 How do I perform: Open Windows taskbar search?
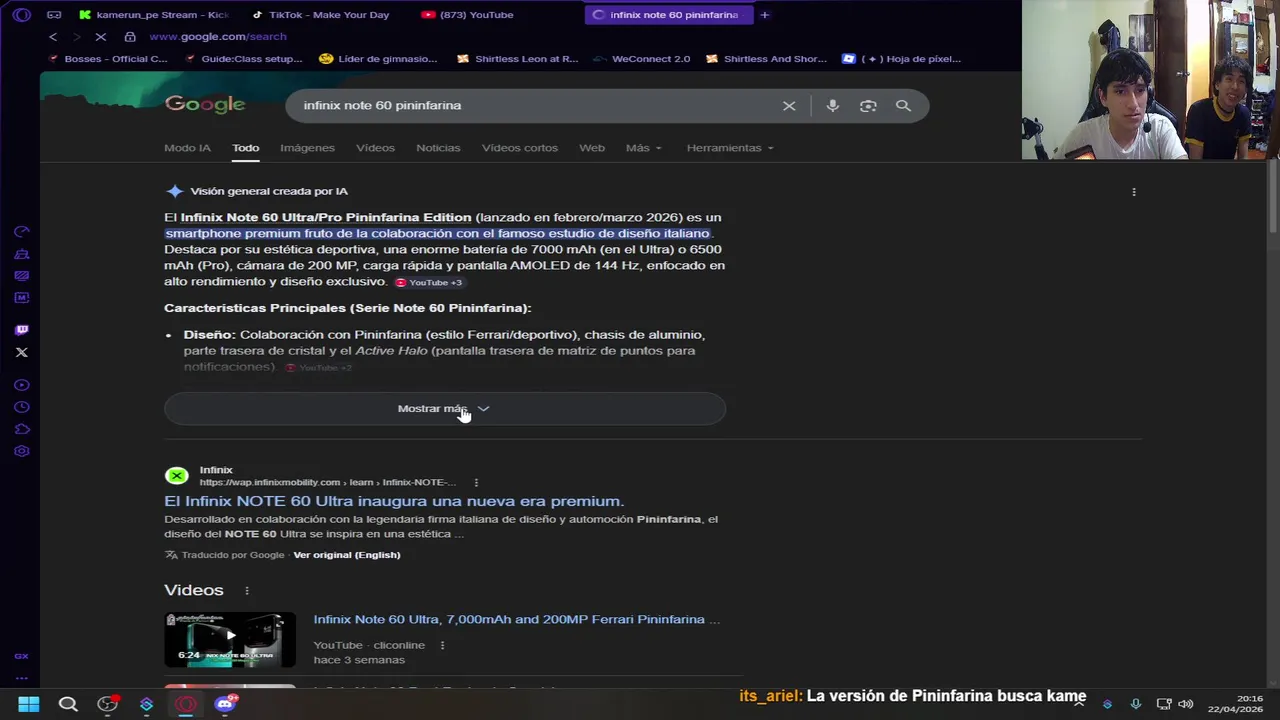68,704
